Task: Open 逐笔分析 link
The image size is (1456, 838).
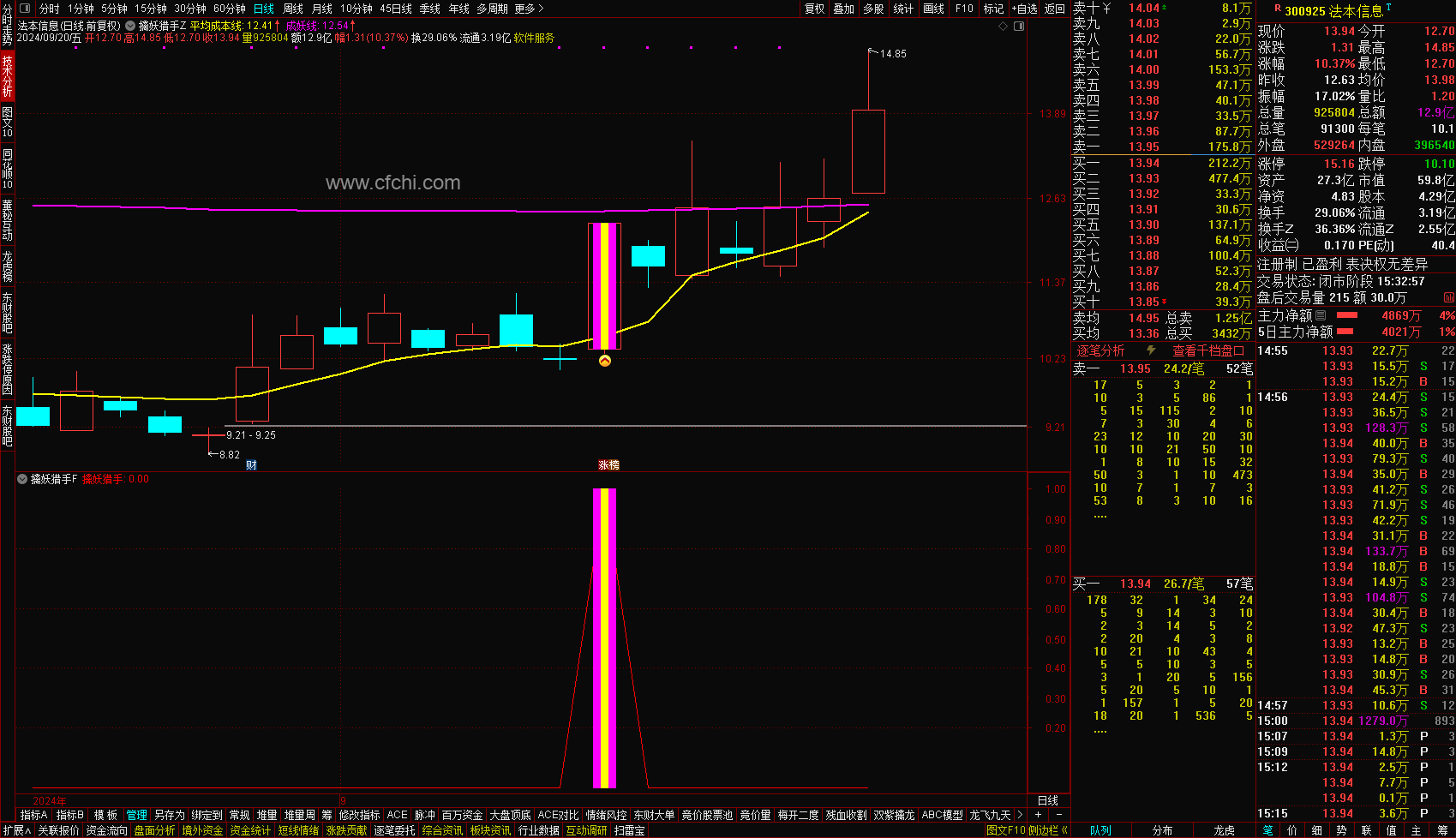Action: [x=1100, y=350]
